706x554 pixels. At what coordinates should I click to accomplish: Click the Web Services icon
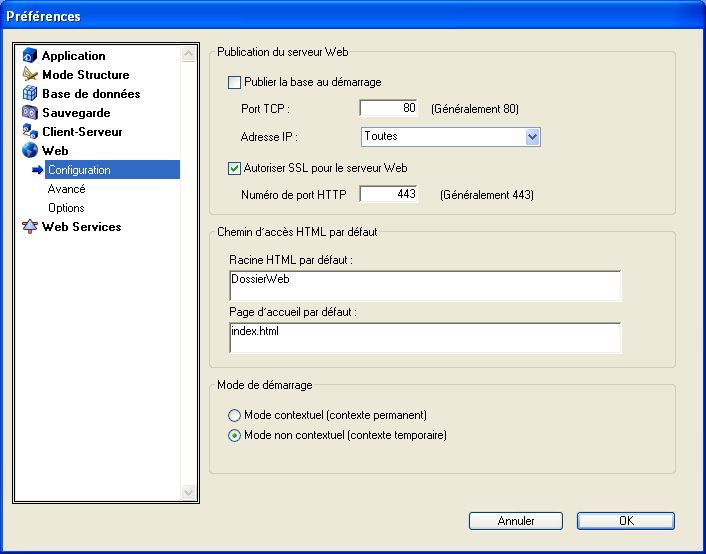pos(30,227)
